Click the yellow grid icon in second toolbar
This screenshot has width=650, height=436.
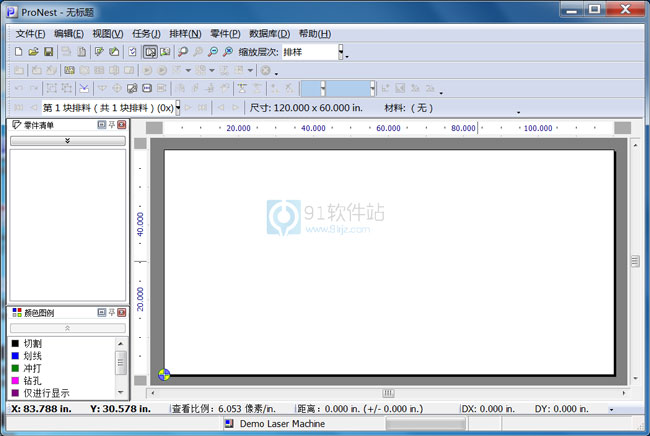pyautogui.click(x=69, y=70)
